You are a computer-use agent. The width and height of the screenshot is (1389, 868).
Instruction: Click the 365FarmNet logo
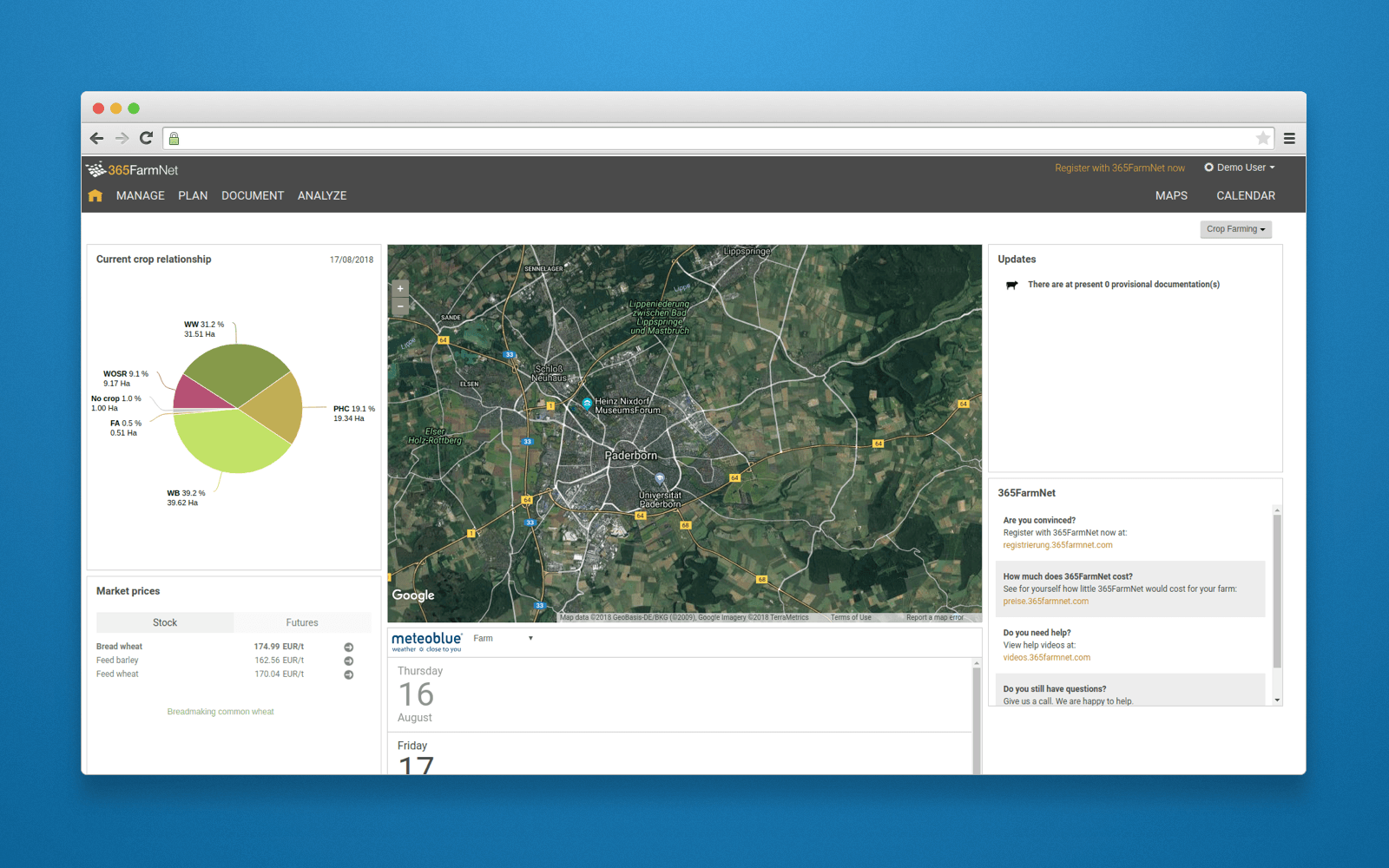[x=132, y=169]
